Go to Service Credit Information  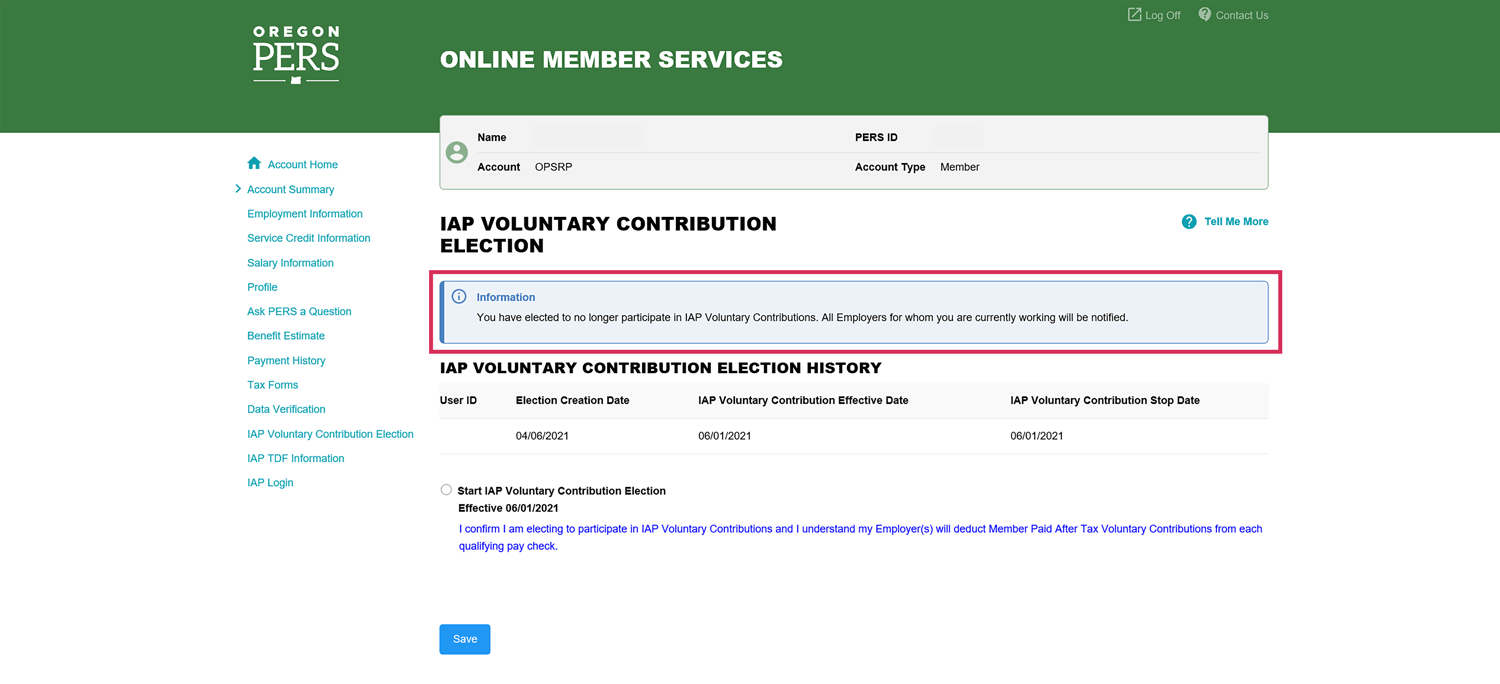(308, 238)
